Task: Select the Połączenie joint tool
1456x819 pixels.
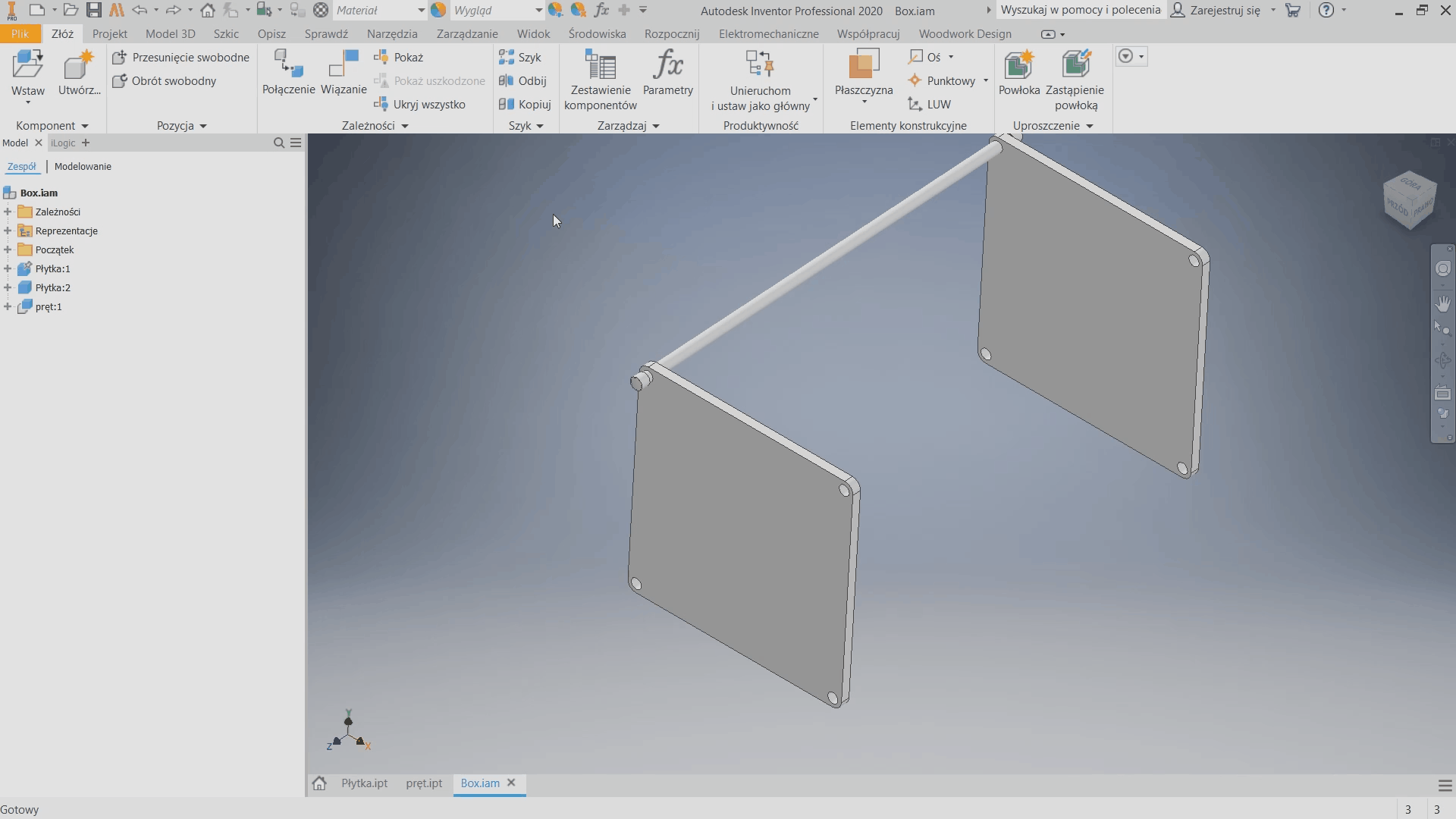Action: click(288, 65)
